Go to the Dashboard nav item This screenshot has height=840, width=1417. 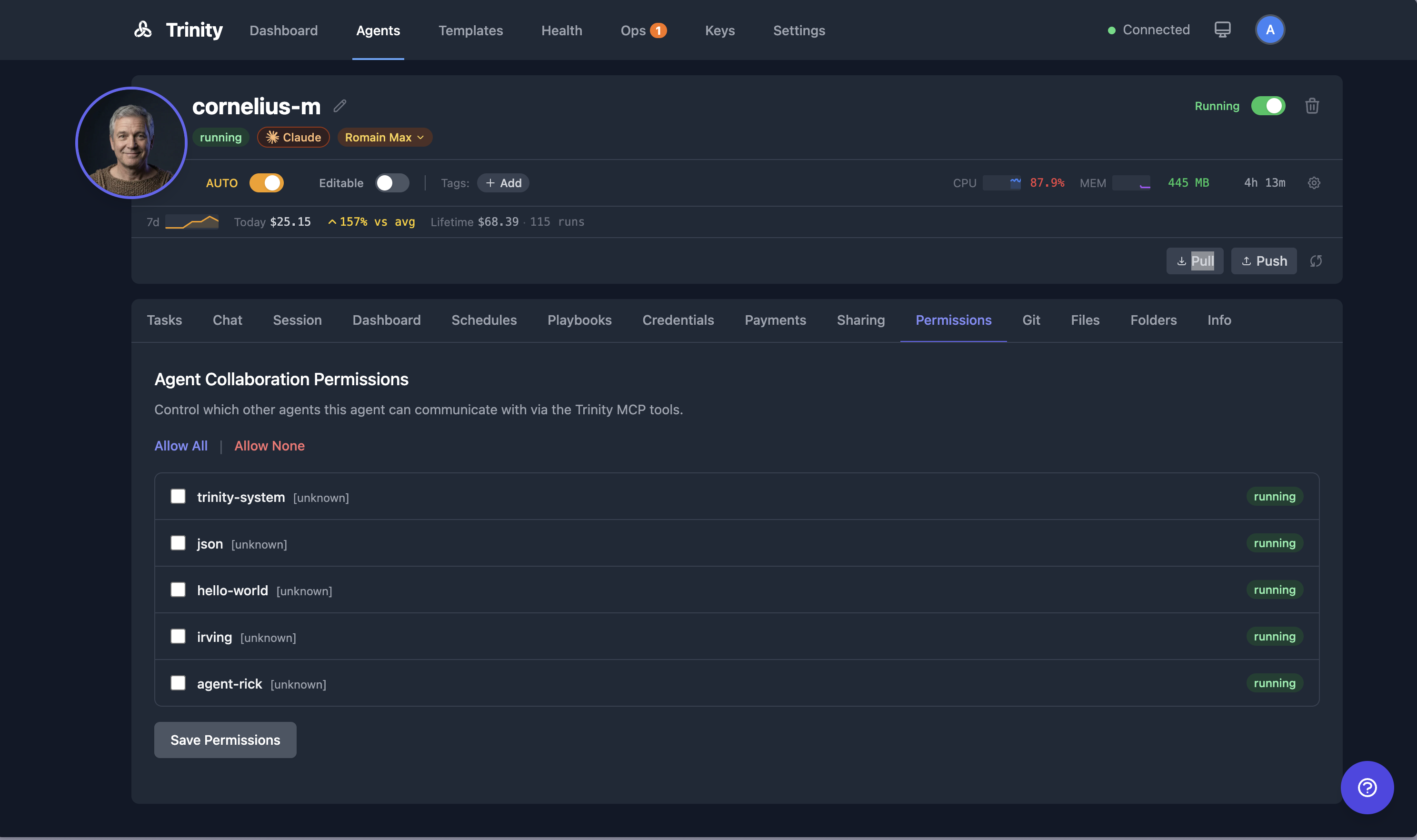(283, 30)
